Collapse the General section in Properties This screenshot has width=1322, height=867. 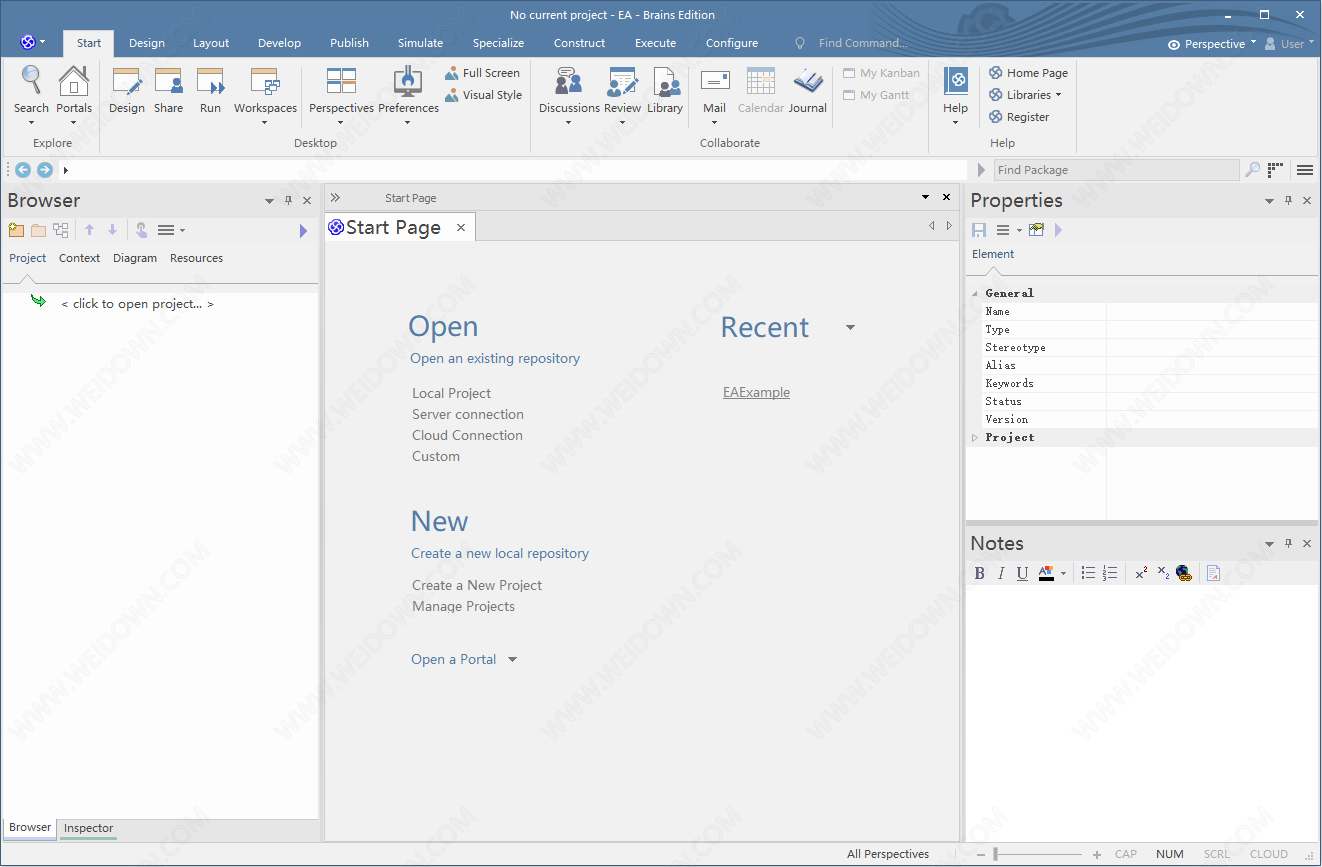coord(975,293)
